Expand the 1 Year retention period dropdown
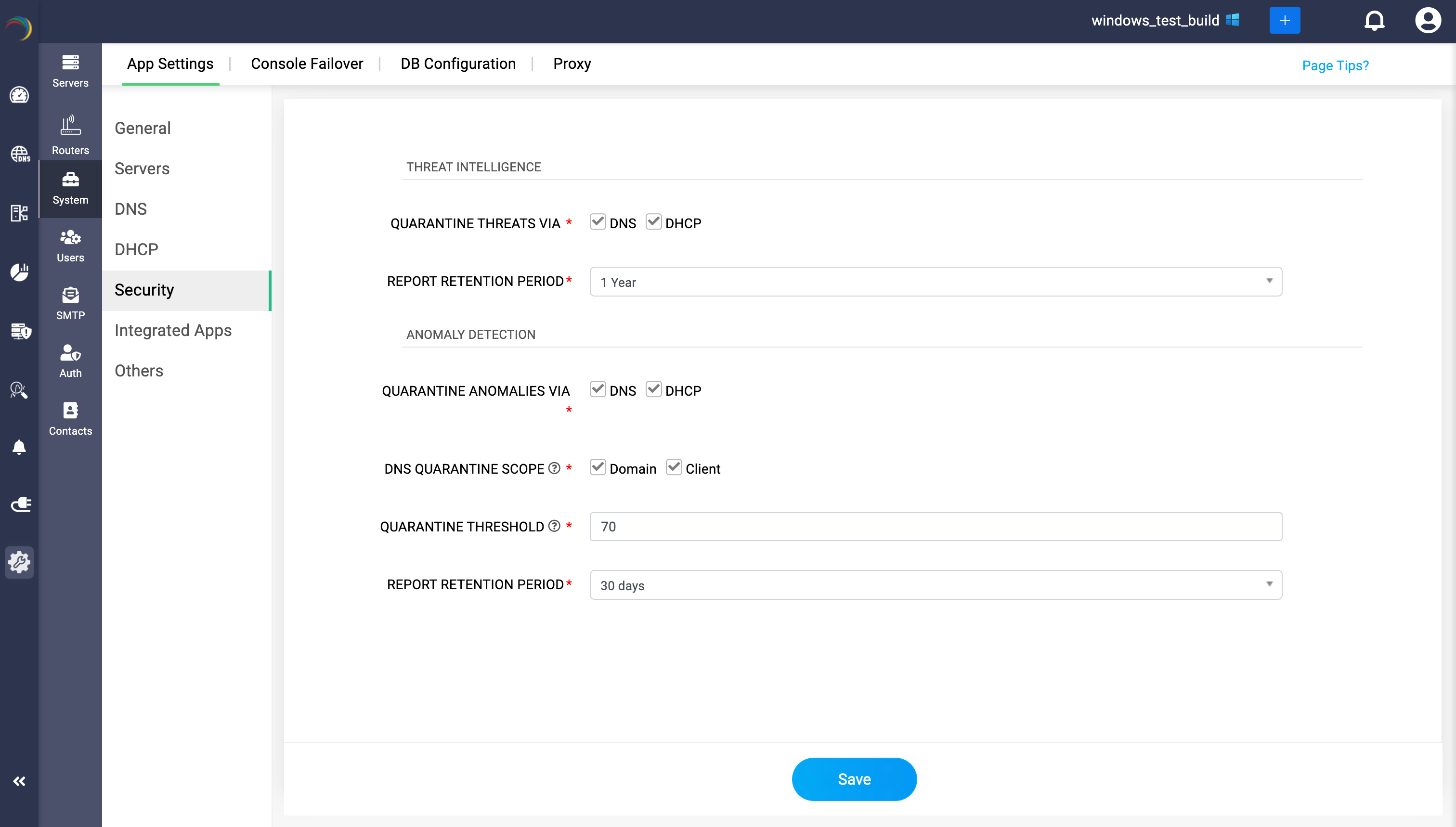The width and height of the screenshot is (1456, 827). coord(935,282)
